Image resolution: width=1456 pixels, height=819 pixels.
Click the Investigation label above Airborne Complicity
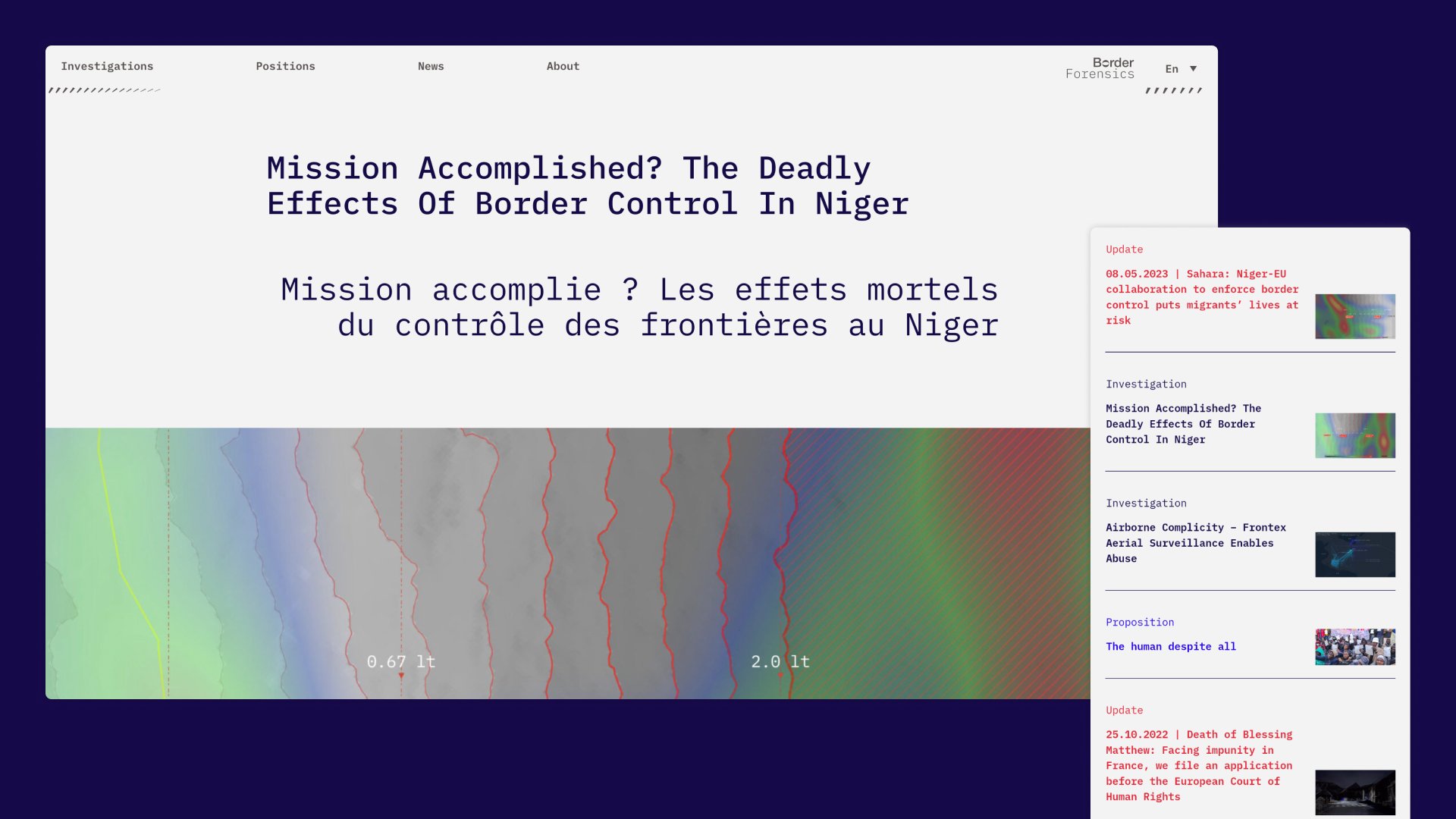click(x=1146, y=504)
